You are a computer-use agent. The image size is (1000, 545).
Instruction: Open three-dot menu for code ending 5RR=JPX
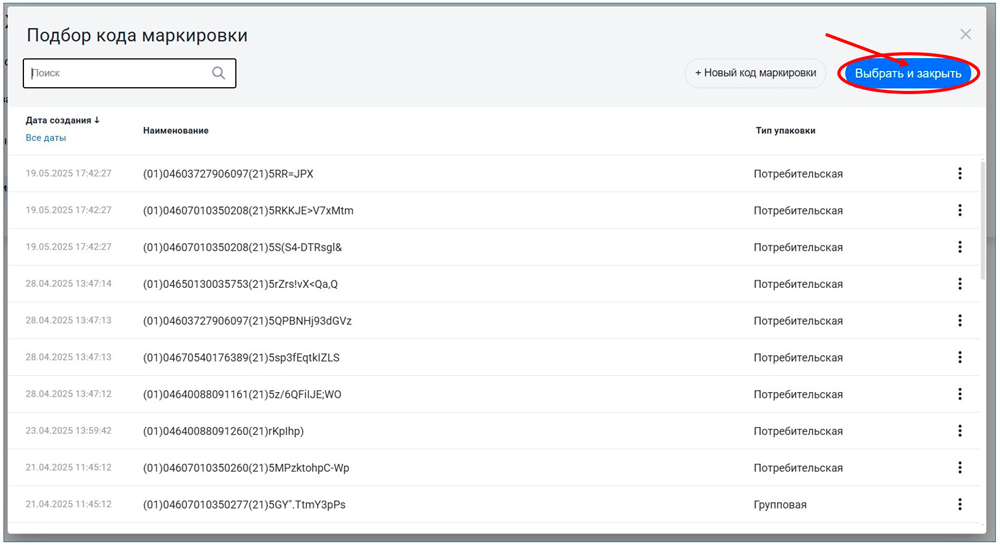pos(959,174)
